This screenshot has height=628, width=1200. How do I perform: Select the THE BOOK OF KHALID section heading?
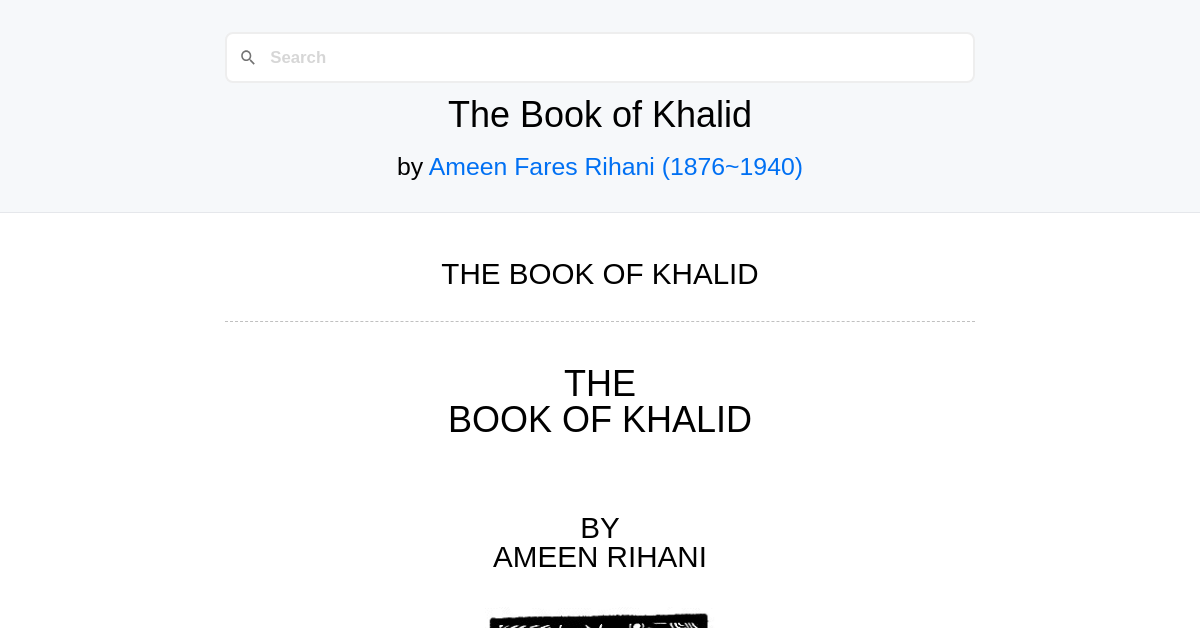pyautogui.click(x=600, y=273)
